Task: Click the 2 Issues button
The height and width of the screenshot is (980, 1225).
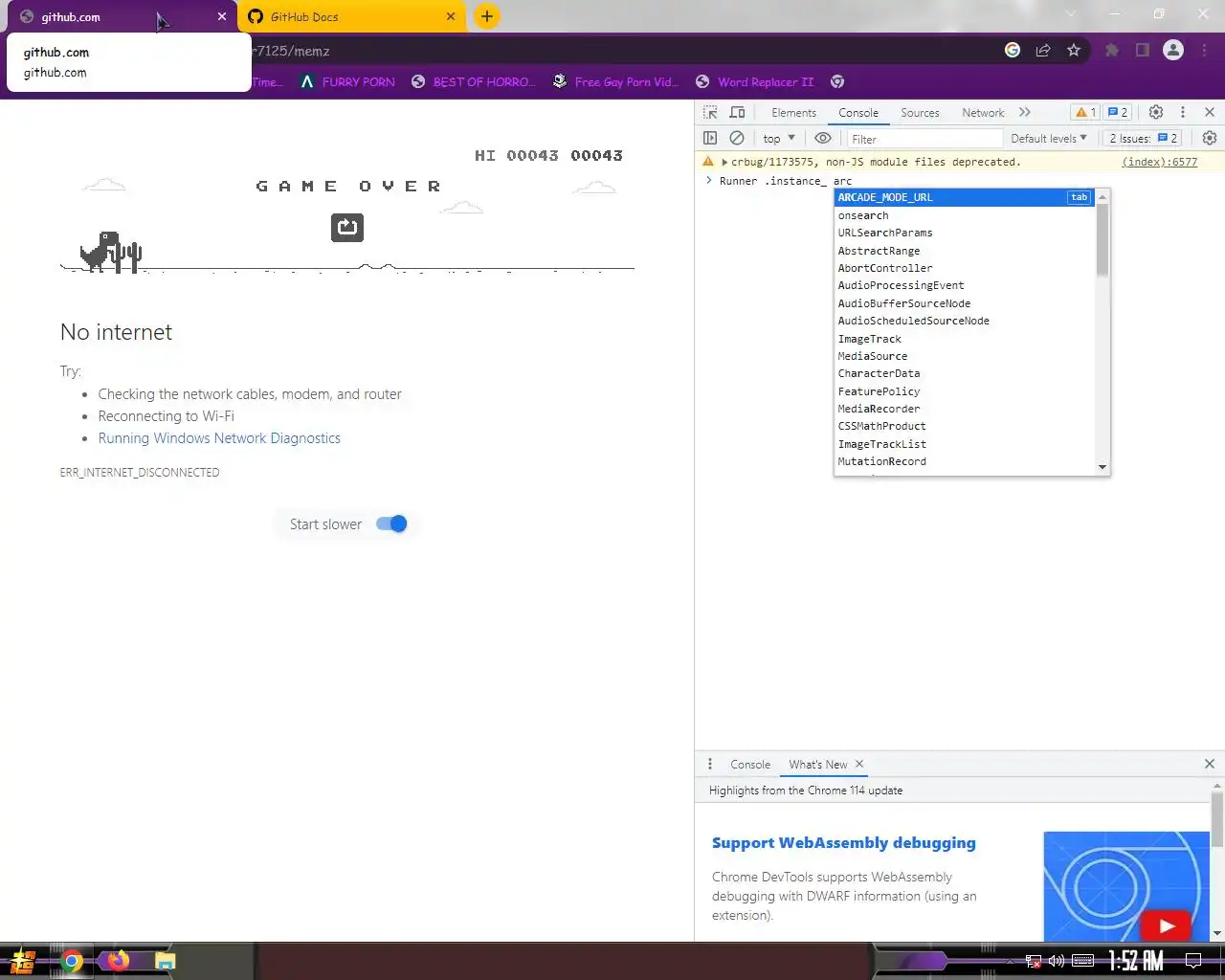Action: 1144,138
